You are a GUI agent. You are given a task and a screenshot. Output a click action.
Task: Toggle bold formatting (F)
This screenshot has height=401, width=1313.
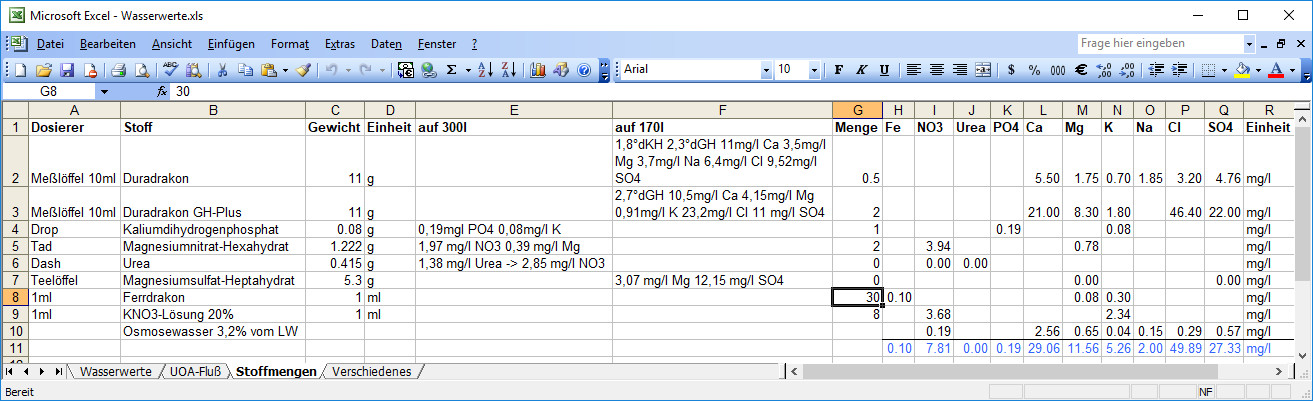(x=839, y=70)
